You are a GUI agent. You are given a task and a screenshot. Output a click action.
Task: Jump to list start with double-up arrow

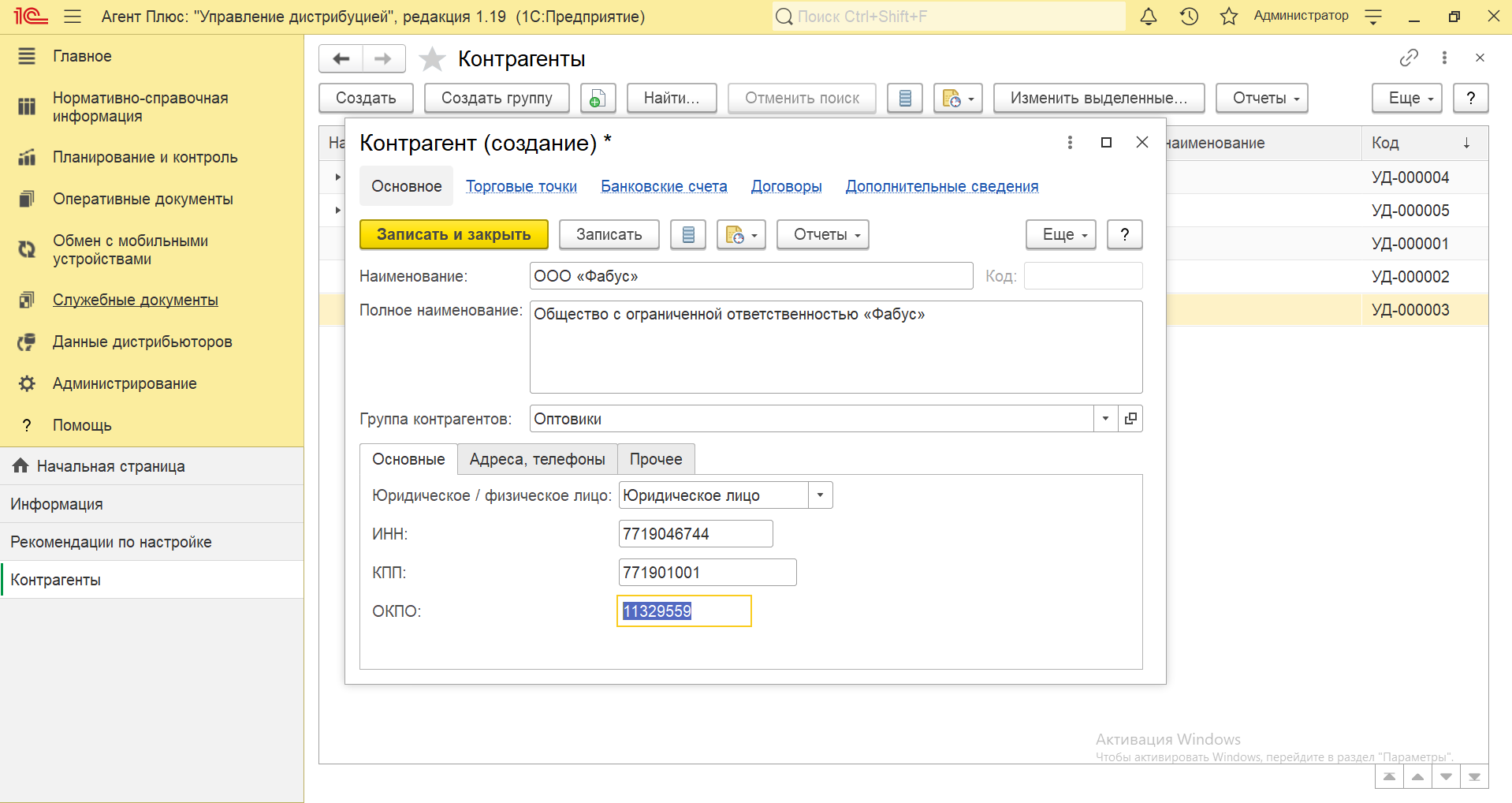pyautogui.click(x=1389, y=777)
